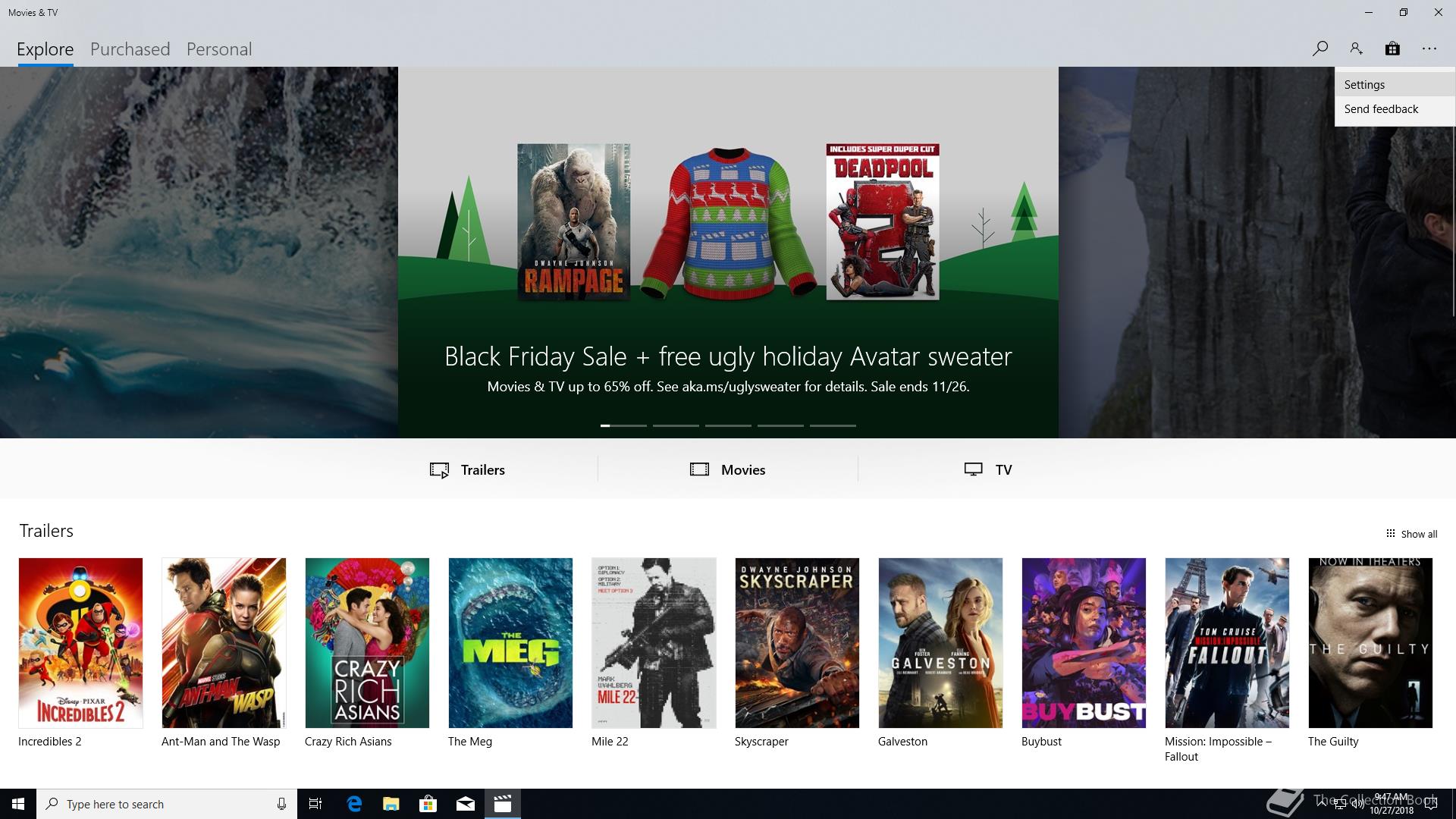Select the third carousel page indicator
1456x819 pixels.
728,425
